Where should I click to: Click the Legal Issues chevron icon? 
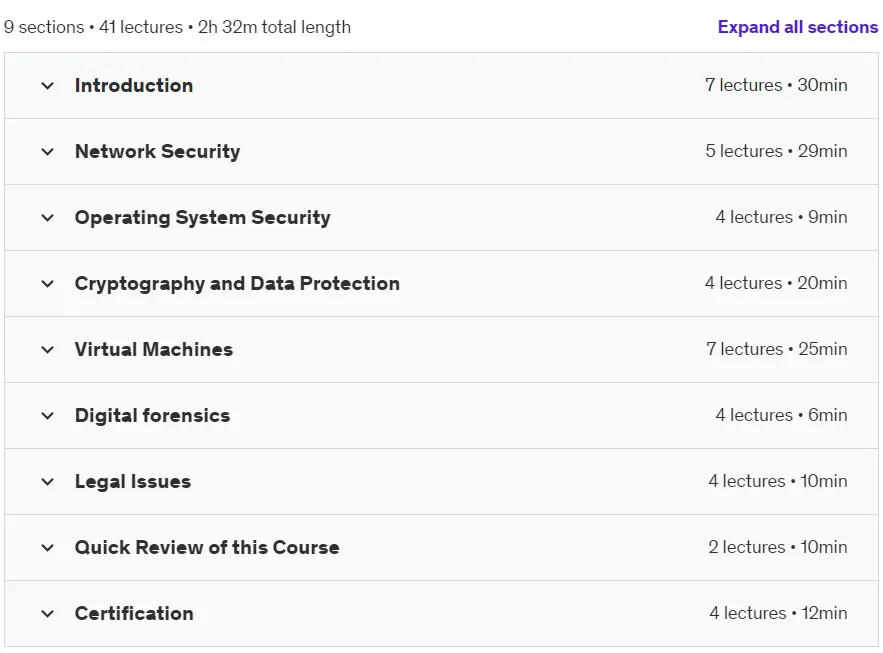[x=48, y=481]
